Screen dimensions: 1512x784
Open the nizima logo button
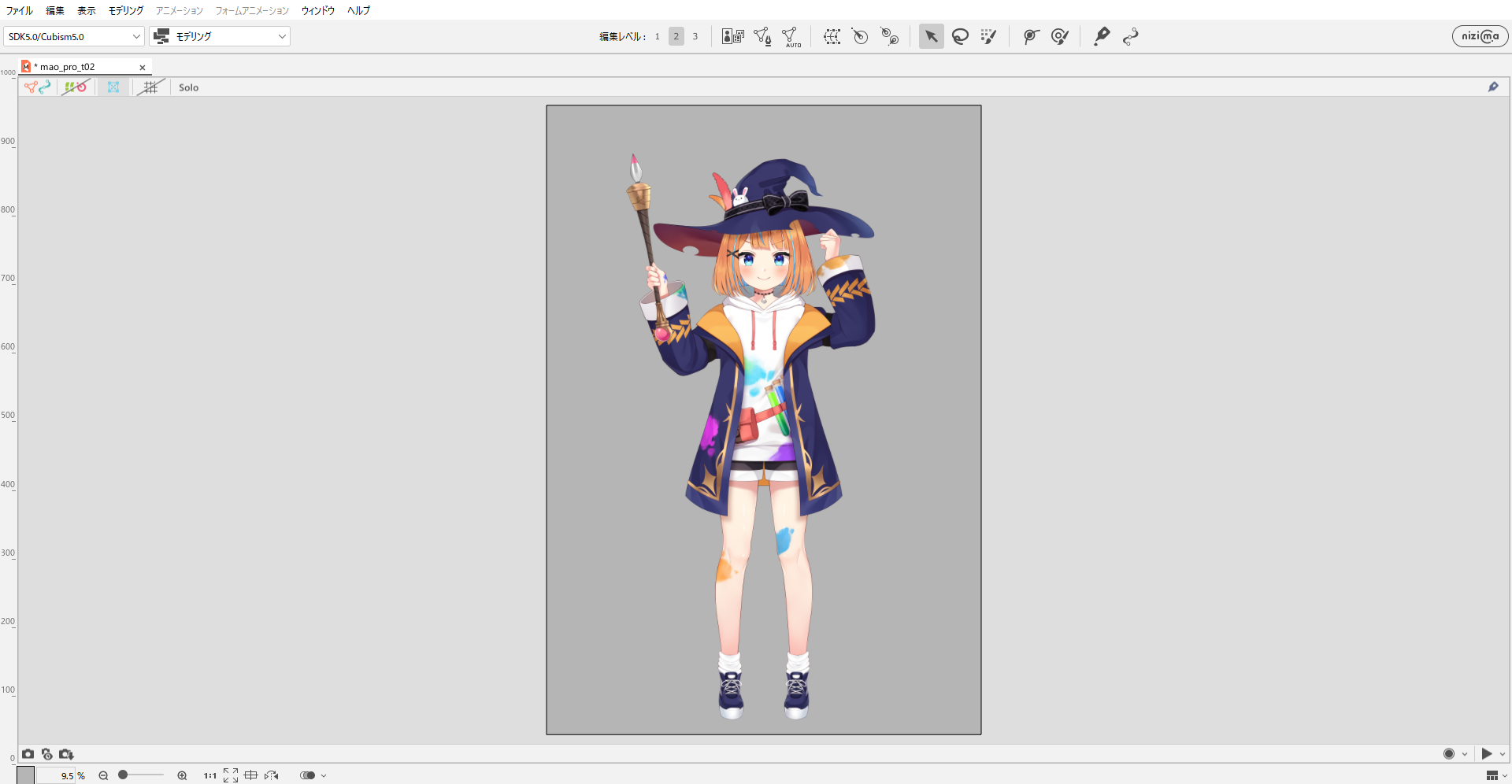1480,36
